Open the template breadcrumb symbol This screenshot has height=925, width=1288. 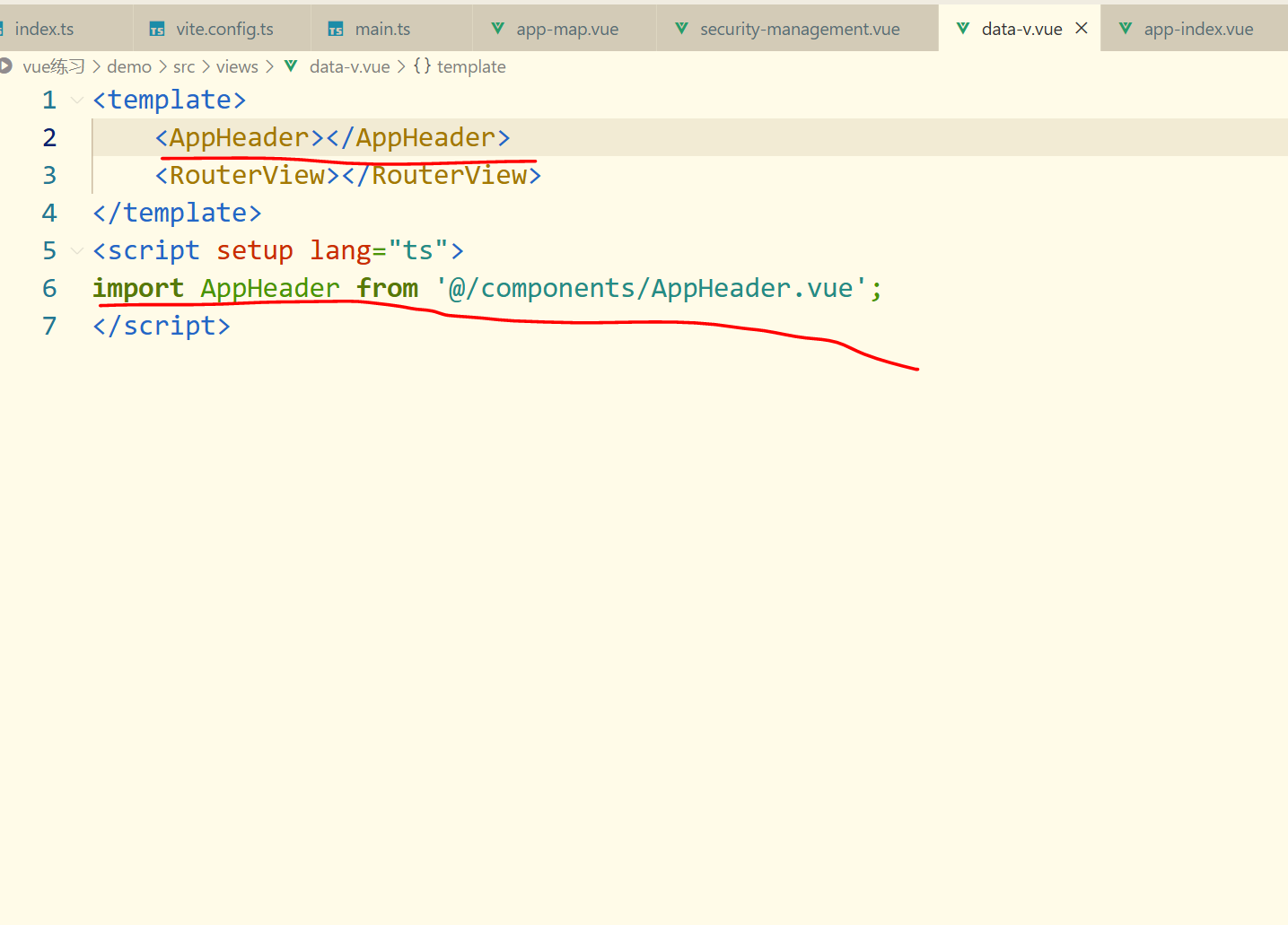click(471, 66)
